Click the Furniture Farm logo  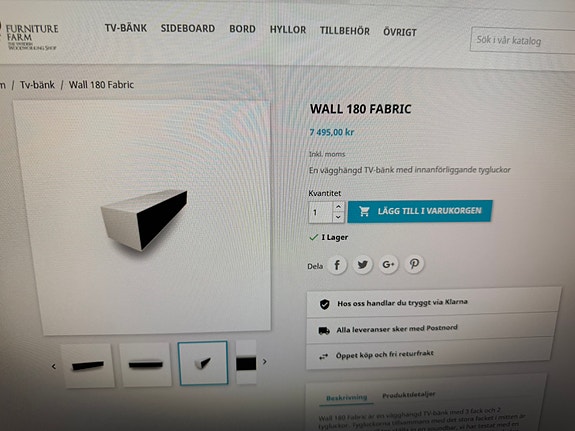30,37
